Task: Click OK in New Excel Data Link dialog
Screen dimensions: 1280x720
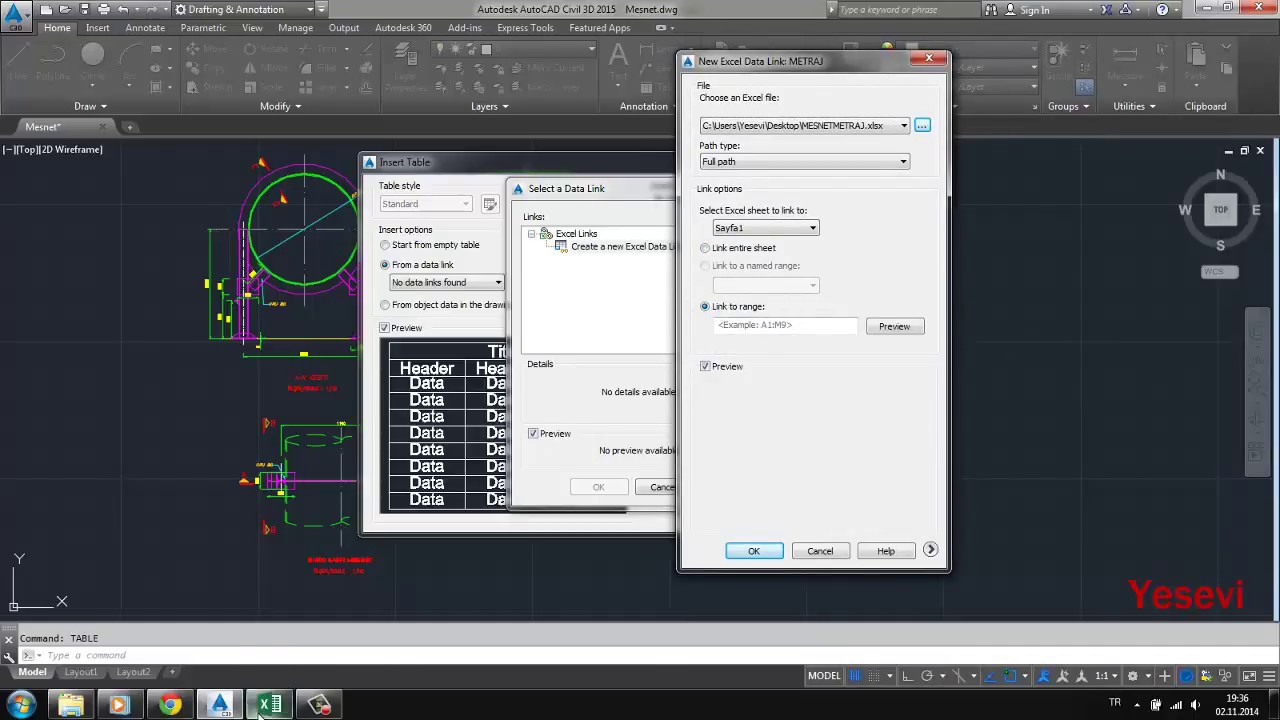Action: click(754, 551)
